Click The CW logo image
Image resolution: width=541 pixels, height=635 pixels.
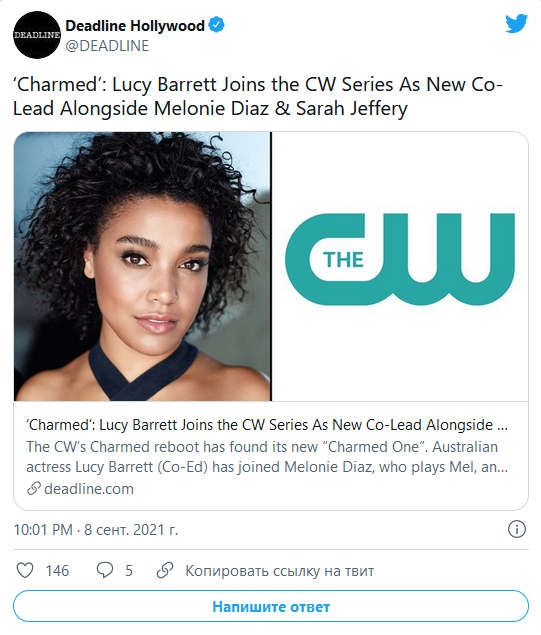coord(400,266)
